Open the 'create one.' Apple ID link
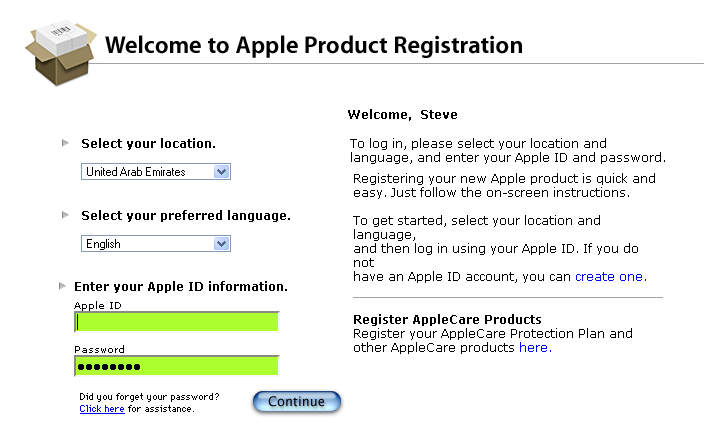 point(611,277)
